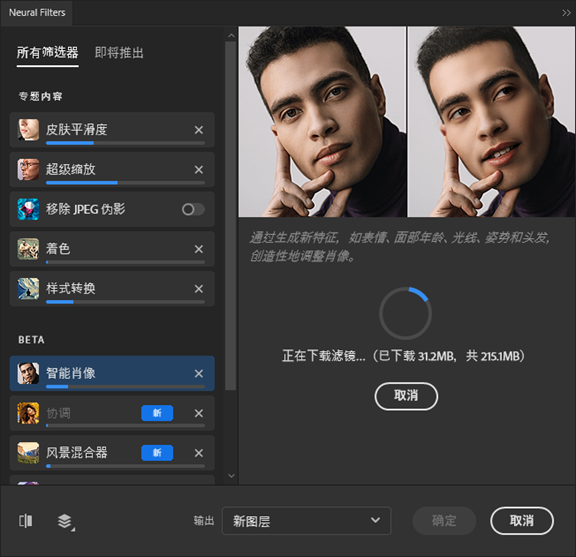576x557 pixels.
Task: Toggle the before/after preview icon
Action: [x=26, y=521]
